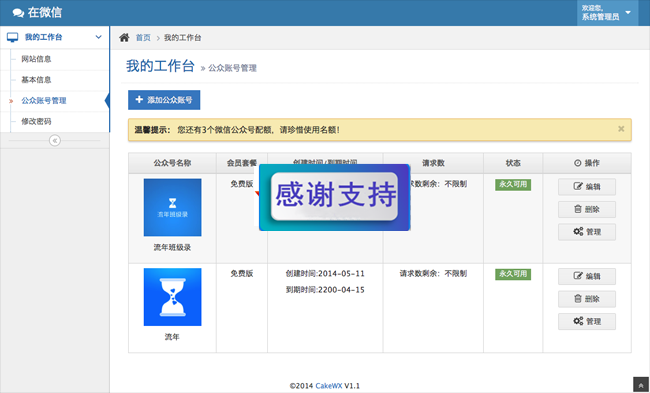Click the 在微信 chat bubble logo icon

click(18, 13)
